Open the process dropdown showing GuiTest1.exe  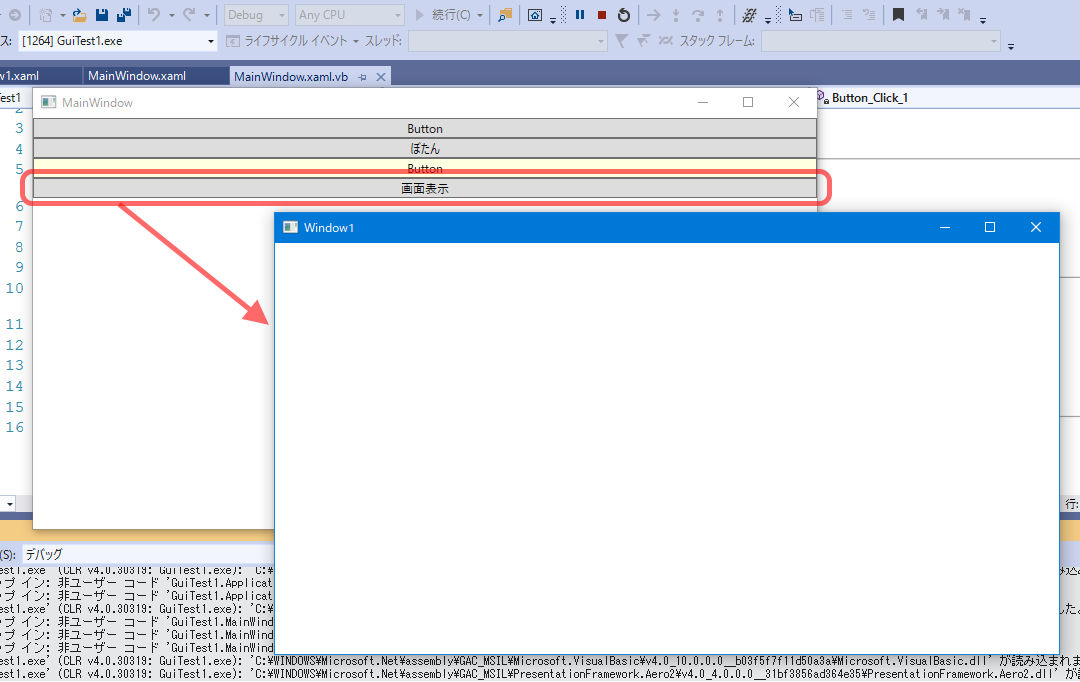[117, 41]
